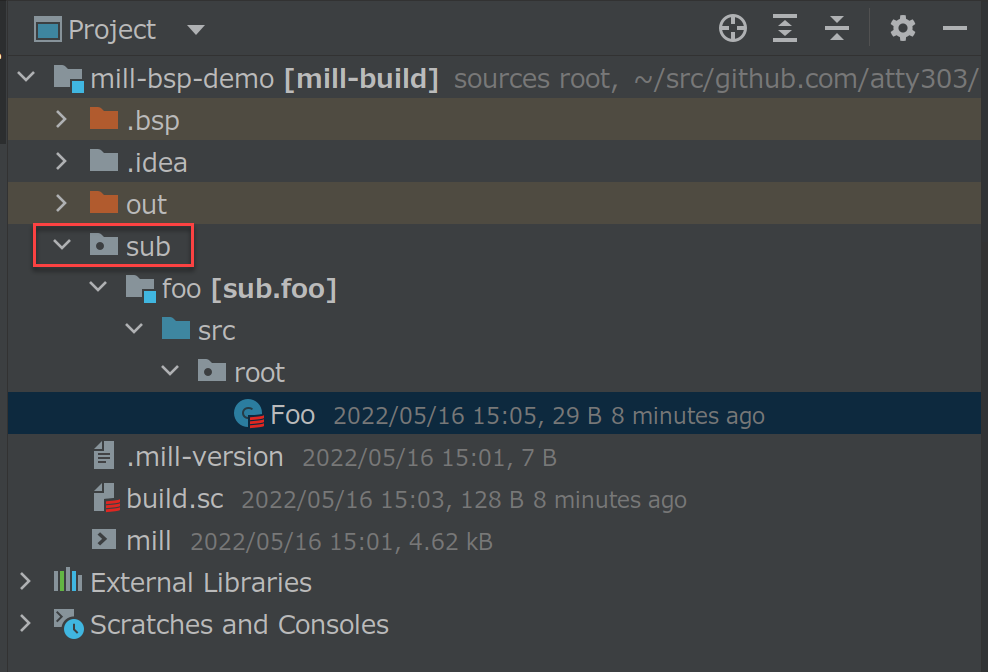Viewport: 988px width, 672px height.
Task: Open the Project panel options gear
Action: pyautogui.click(x=902, y=28)
